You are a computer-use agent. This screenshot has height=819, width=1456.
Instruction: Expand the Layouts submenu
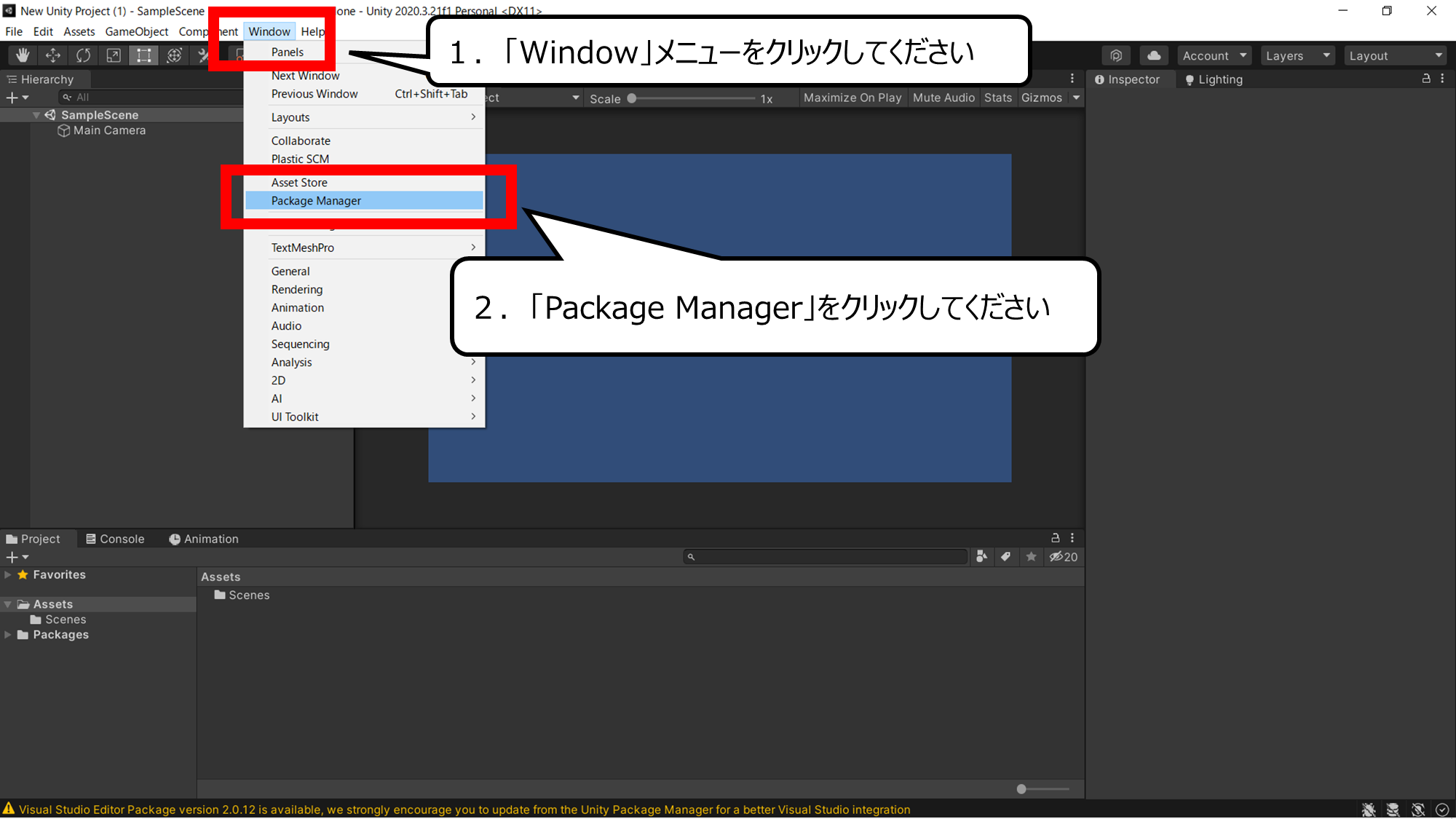pos(364,117)
